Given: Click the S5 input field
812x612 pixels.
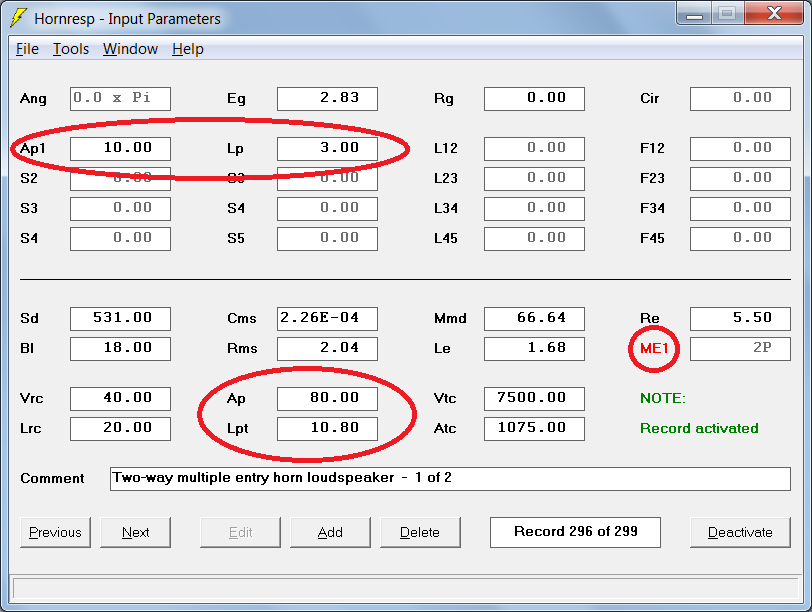Looking at the screenshot, I should (327, 239).
